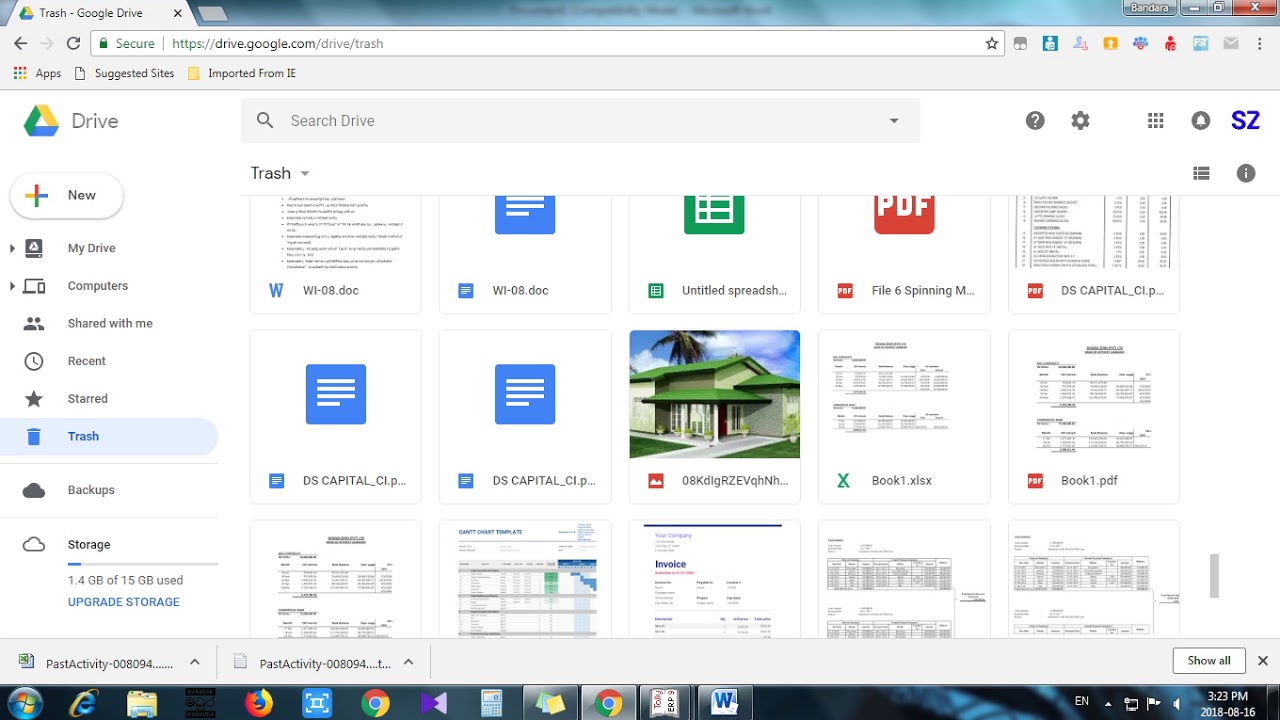Image resolution: width=1280 pixels, height=720 pixels.
Task: Close the downloads bar
Action: [1262, 661]
